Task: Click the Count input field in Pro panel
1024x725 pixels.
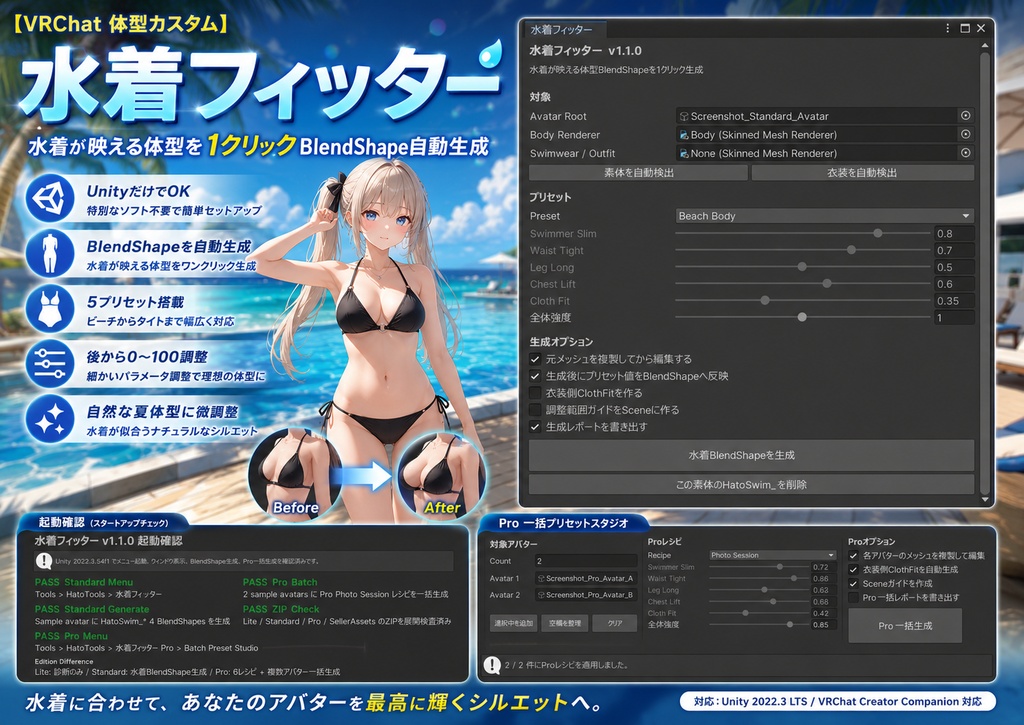Action: click(x=586, y=561)
